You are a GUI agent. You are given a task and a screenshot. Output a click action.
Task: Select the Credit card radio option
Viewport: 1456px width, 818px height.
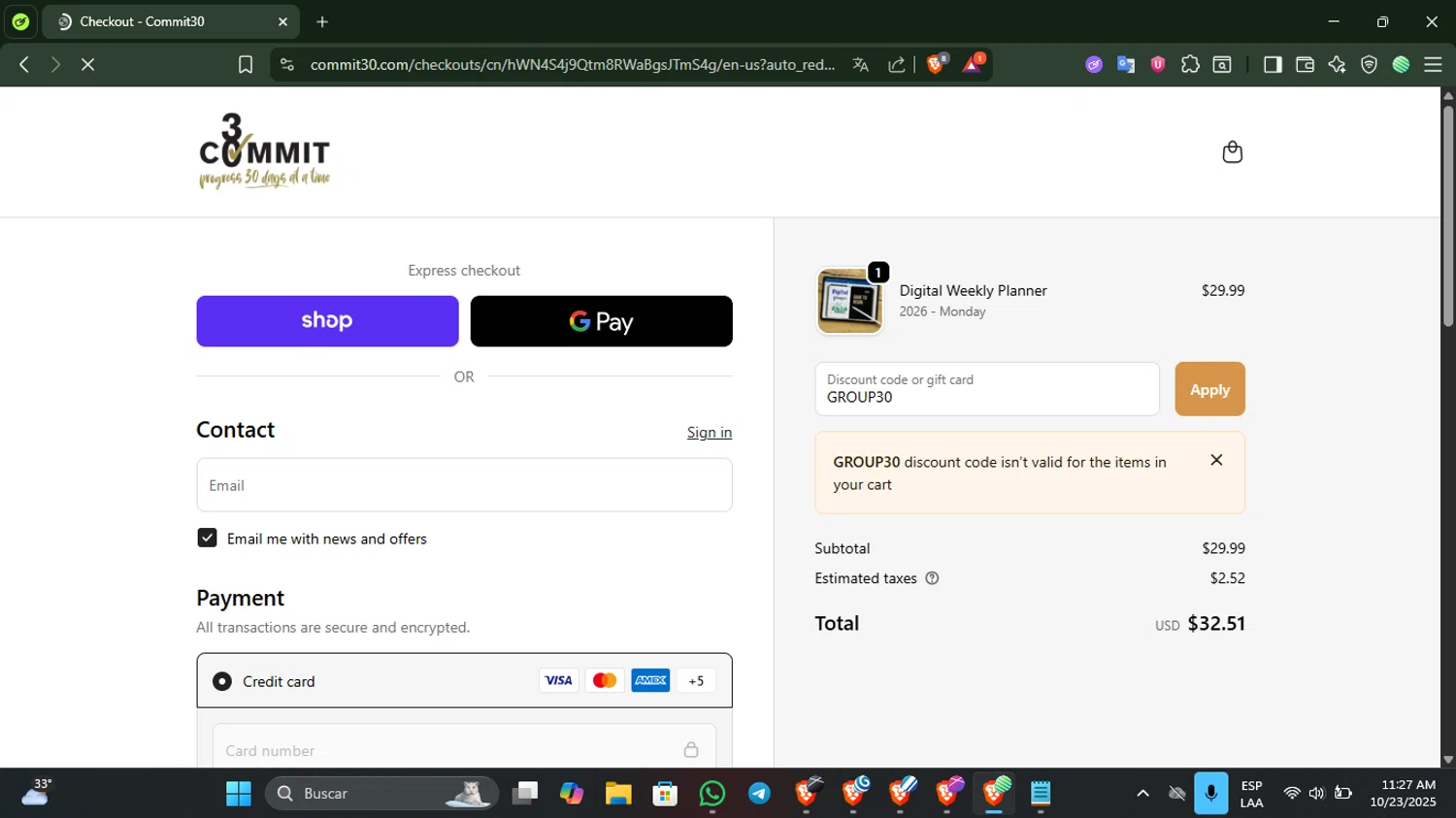click(x=222, y=681)
